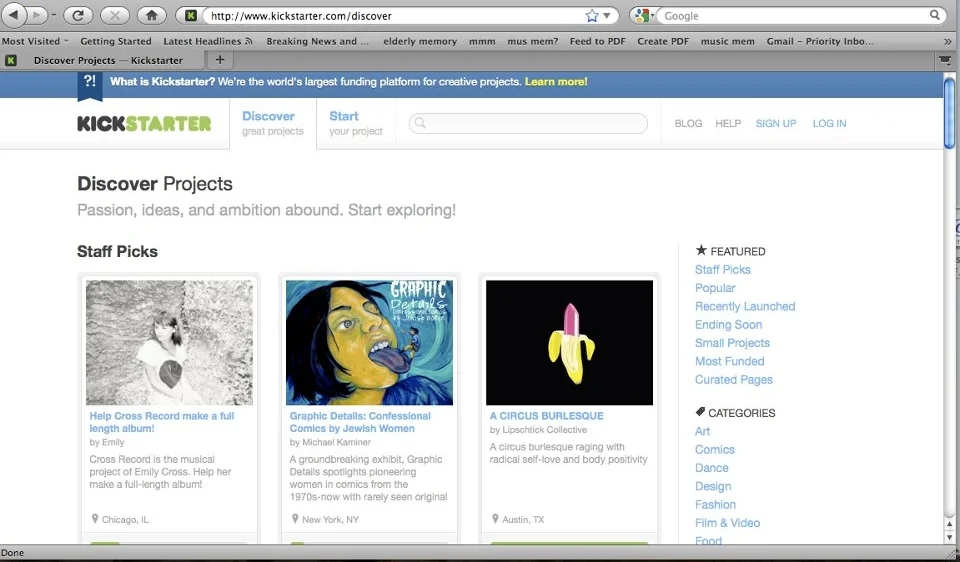
Task: Open the Most Funded link
Action: pos(730,361)
